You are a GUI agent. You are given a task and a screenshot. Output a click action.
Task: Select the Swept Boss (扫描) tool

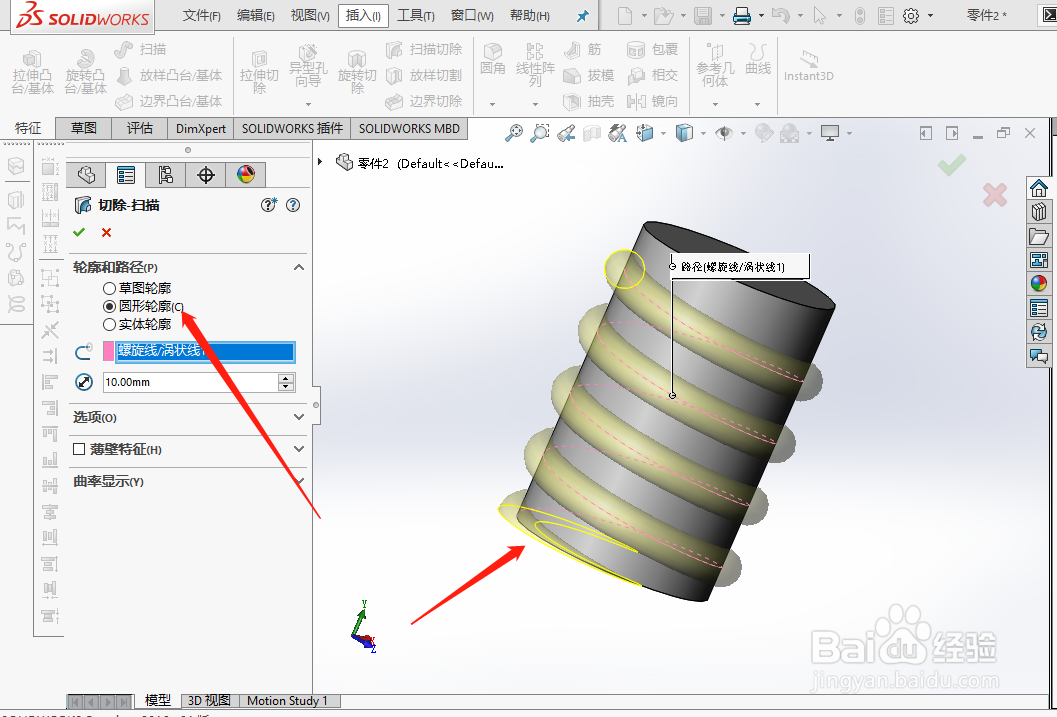tap(140, 49)
